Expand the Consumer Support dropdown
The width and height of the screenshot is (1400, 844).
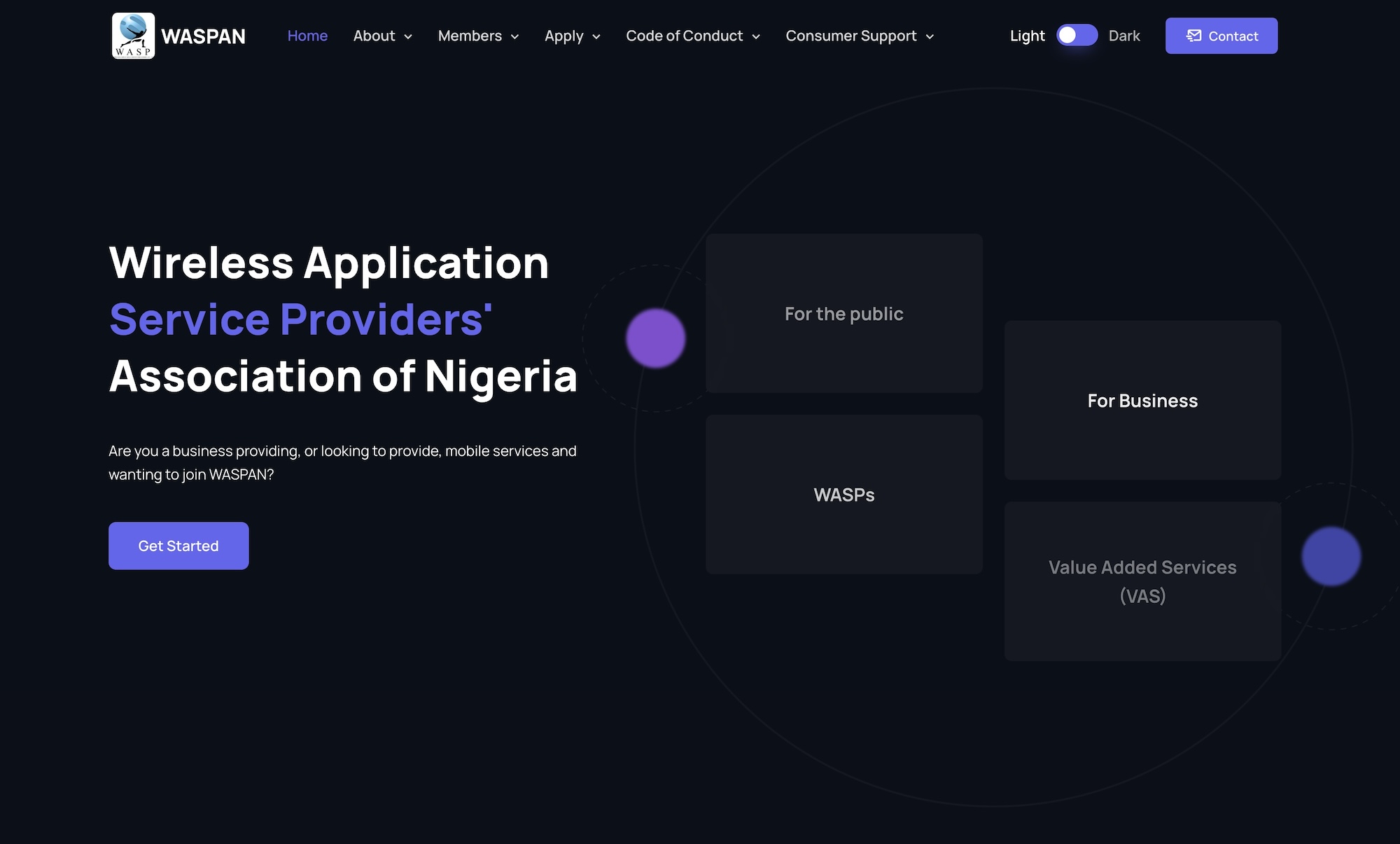(860, 36)
